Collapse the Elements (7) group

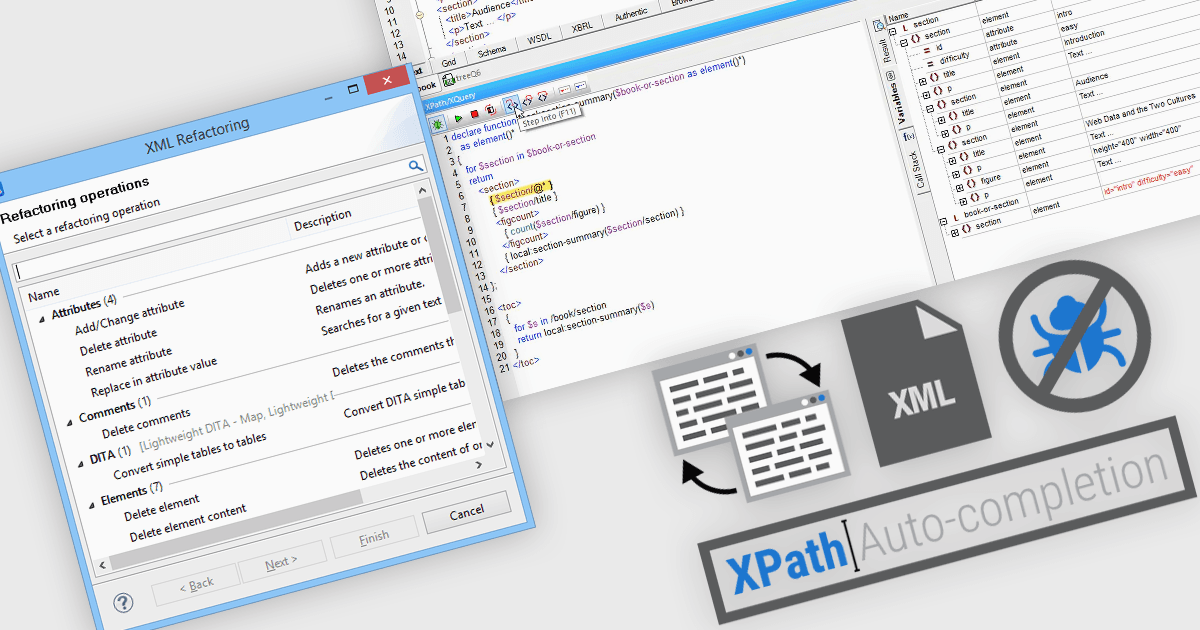click(91, 504)
